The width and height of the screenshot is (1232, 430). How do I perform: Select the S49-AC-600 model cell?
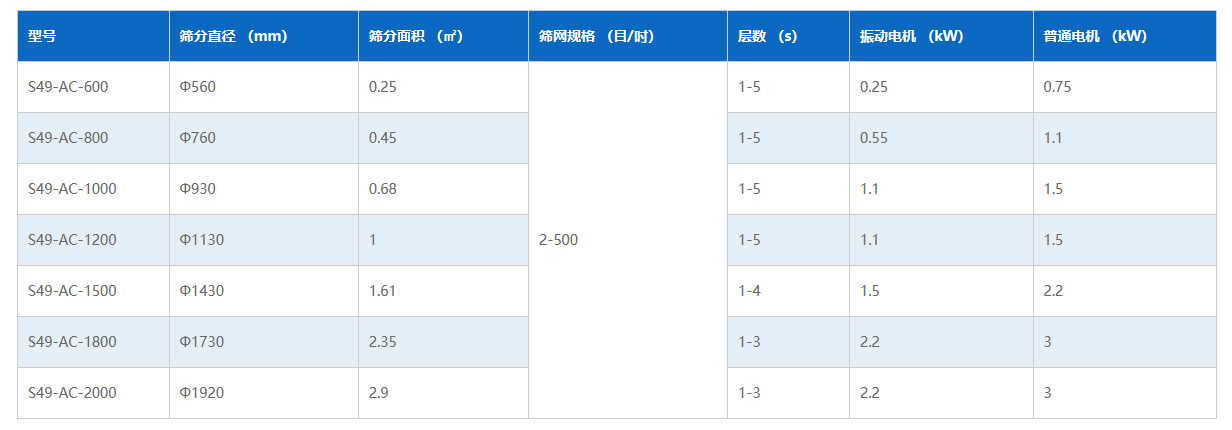click(68, 87)
